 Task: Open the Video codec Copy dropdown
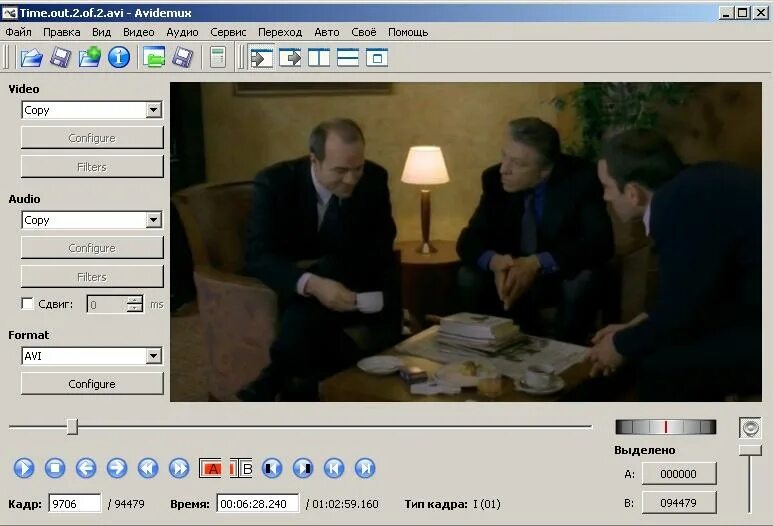pyautogui.click(x=92, y=110)
